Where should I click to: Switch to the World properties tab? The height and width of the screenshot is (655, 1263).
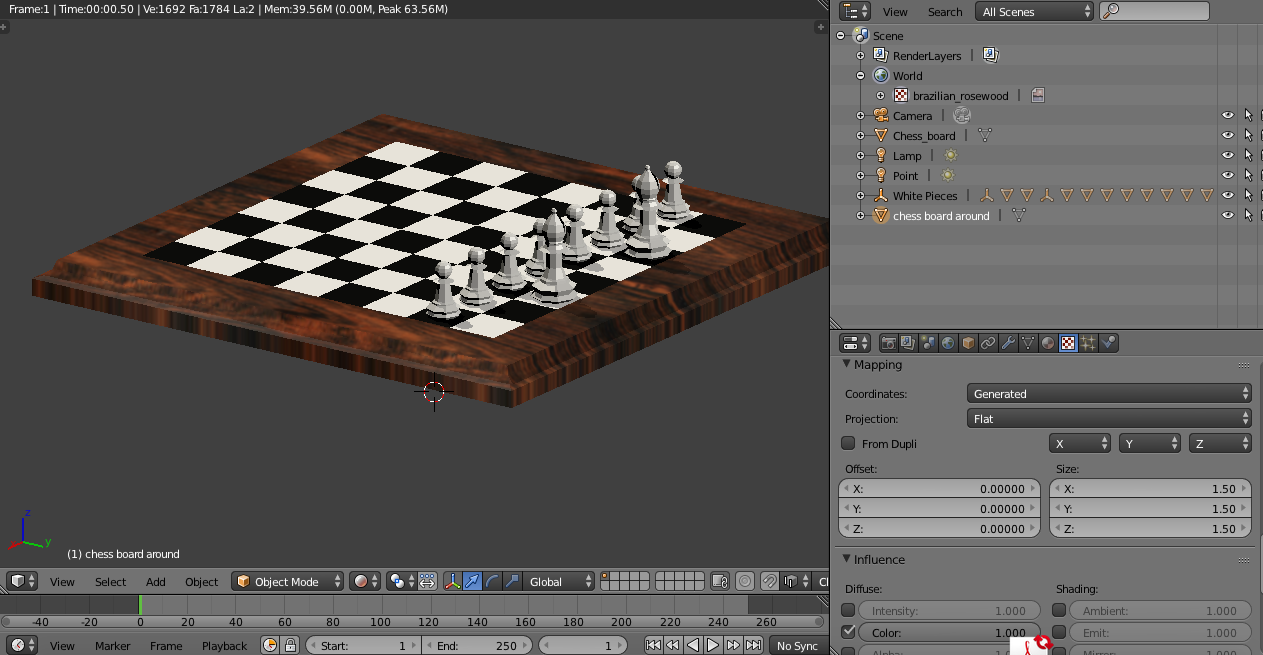coord(948,343)
